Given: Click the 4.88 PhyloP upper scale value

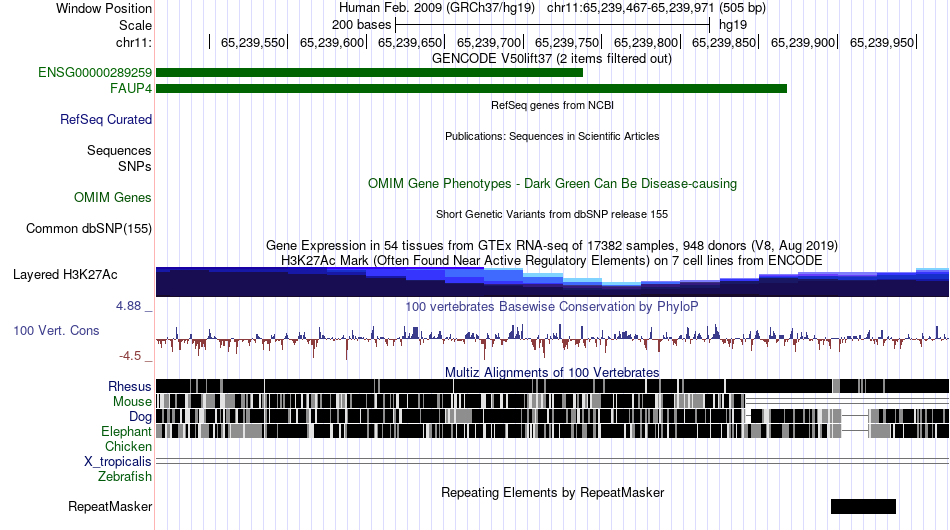Looking at the screenshot, I should (x=128, y=306).
